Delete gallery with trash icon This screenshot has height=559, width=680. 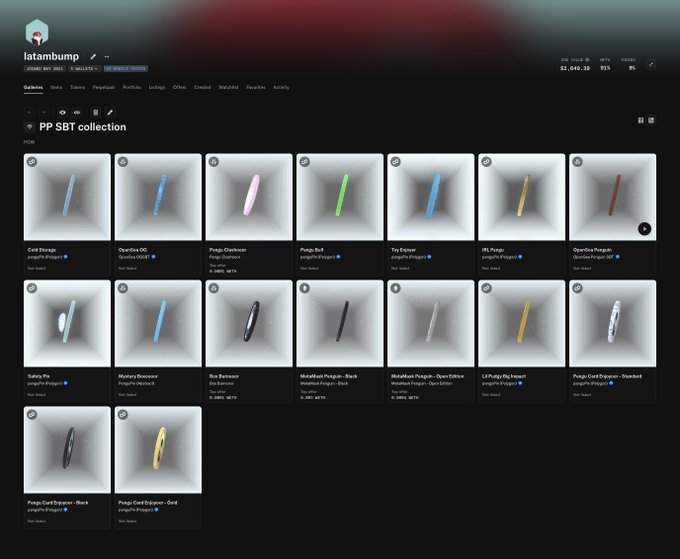(x=96, y=112)
